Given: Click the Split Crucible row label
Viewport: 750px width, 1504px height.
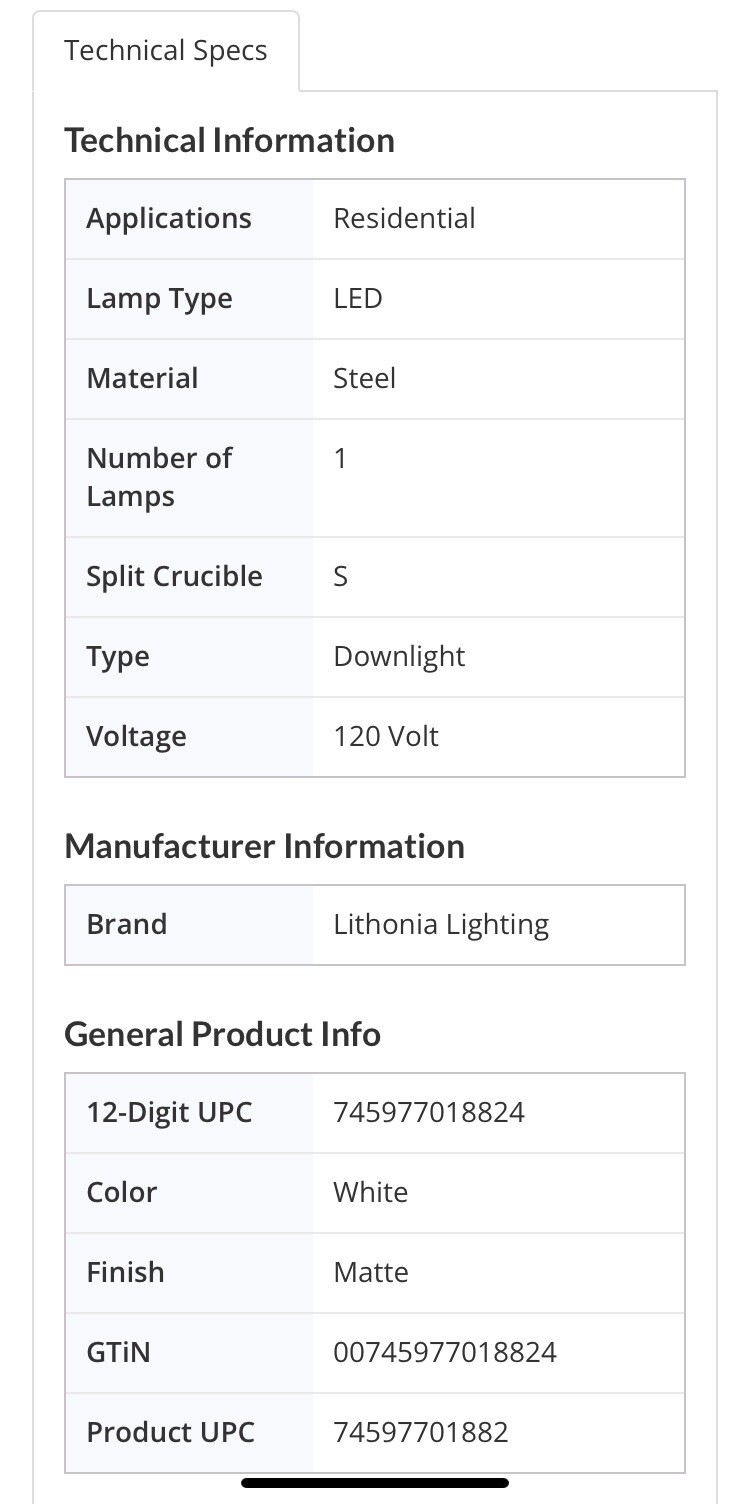Looking at the screenshot, I should pyautogui.click(x=174, y=577).
